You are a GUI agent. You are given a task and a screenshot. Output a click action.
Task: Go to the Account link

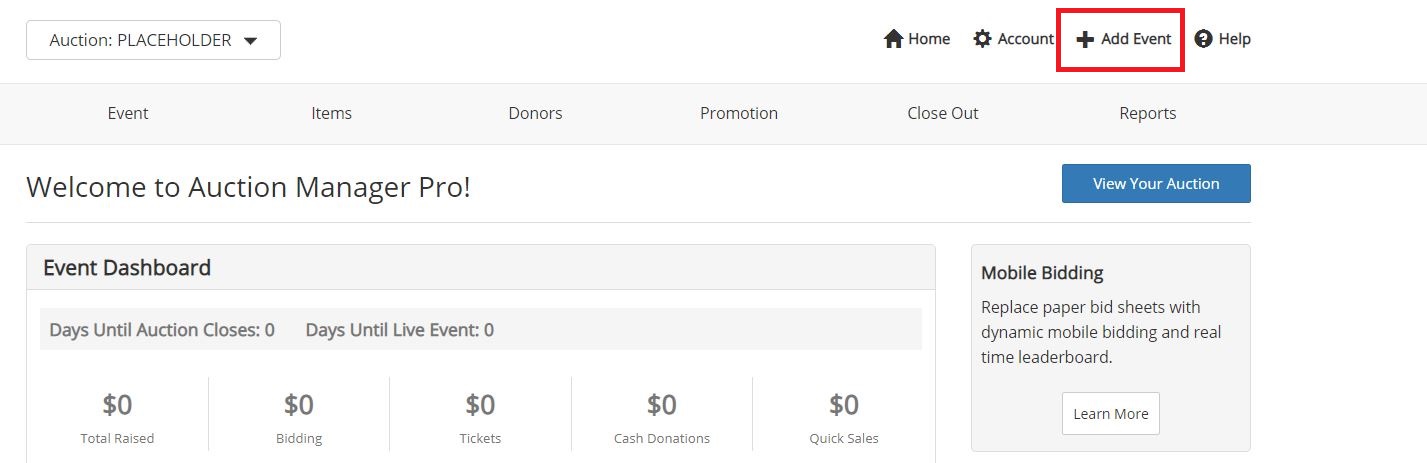tap(1026, 39)
